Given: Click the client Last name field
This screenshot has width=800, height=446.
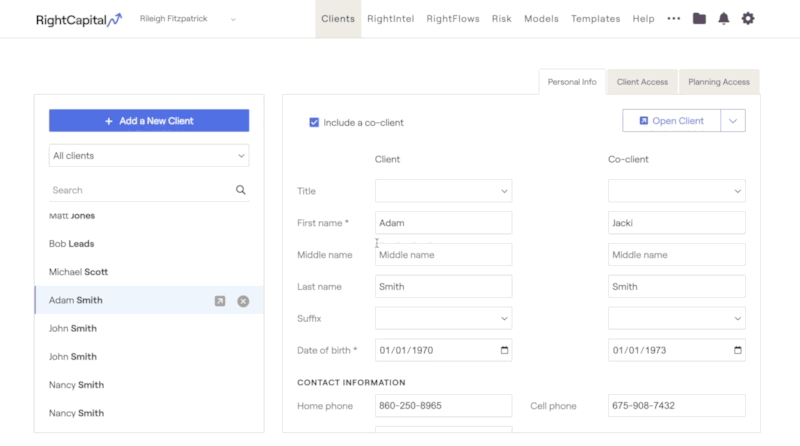Looking at the screenshot, I should [443, 287].
